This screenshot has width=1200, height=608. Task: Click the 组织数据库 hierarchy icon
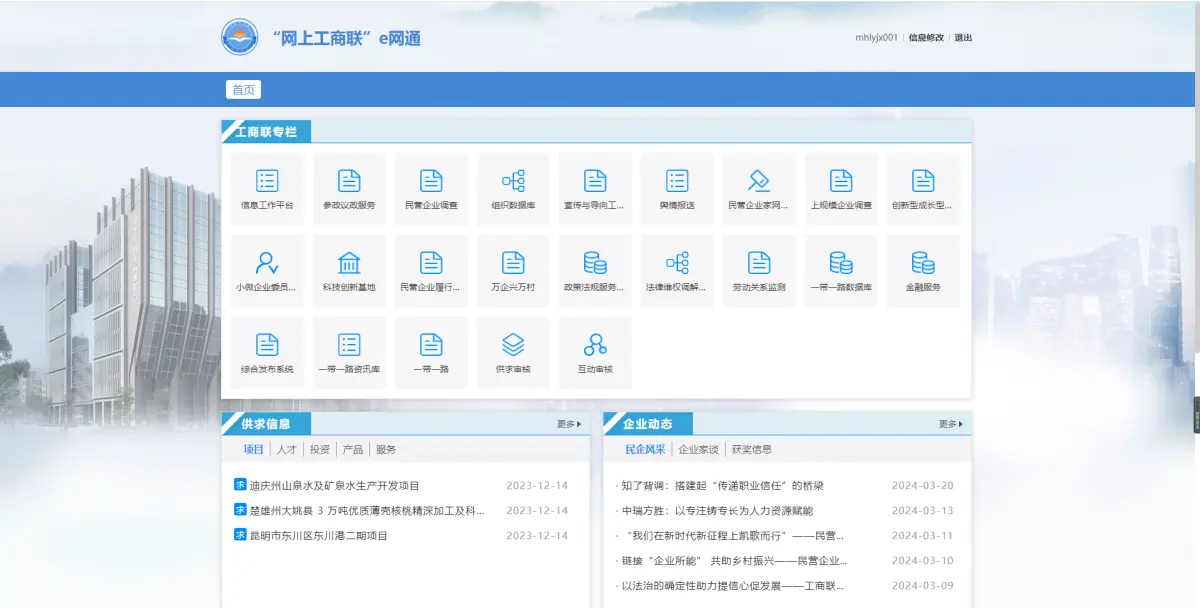(x=513, y=181)
